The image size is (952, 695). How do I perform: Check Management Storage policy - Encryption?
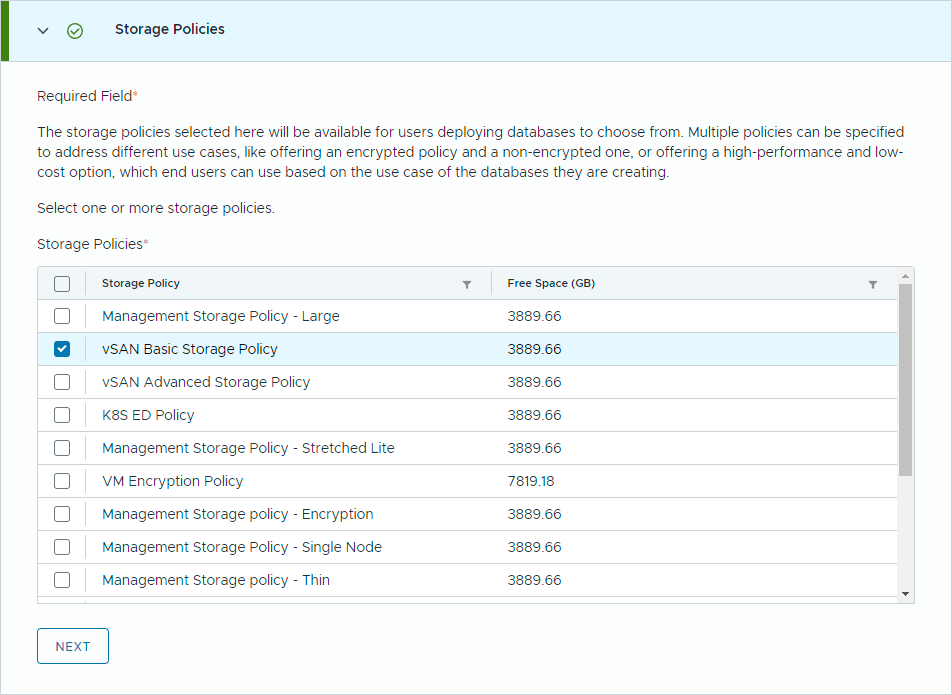tap(62, 514)
